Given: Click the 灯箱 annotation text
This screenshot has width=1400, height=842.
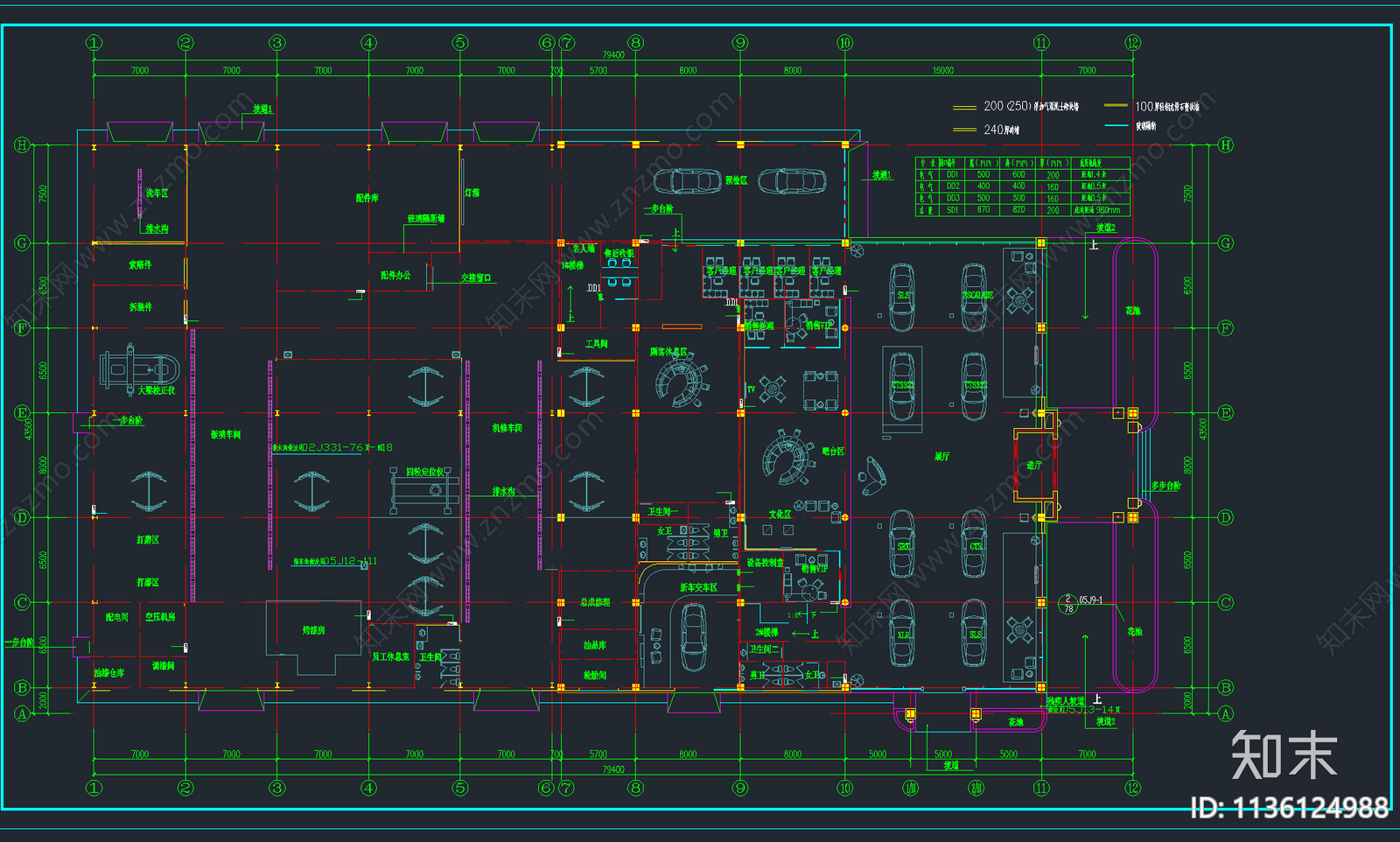Looking at the screenshot, I should click(472, 193).
